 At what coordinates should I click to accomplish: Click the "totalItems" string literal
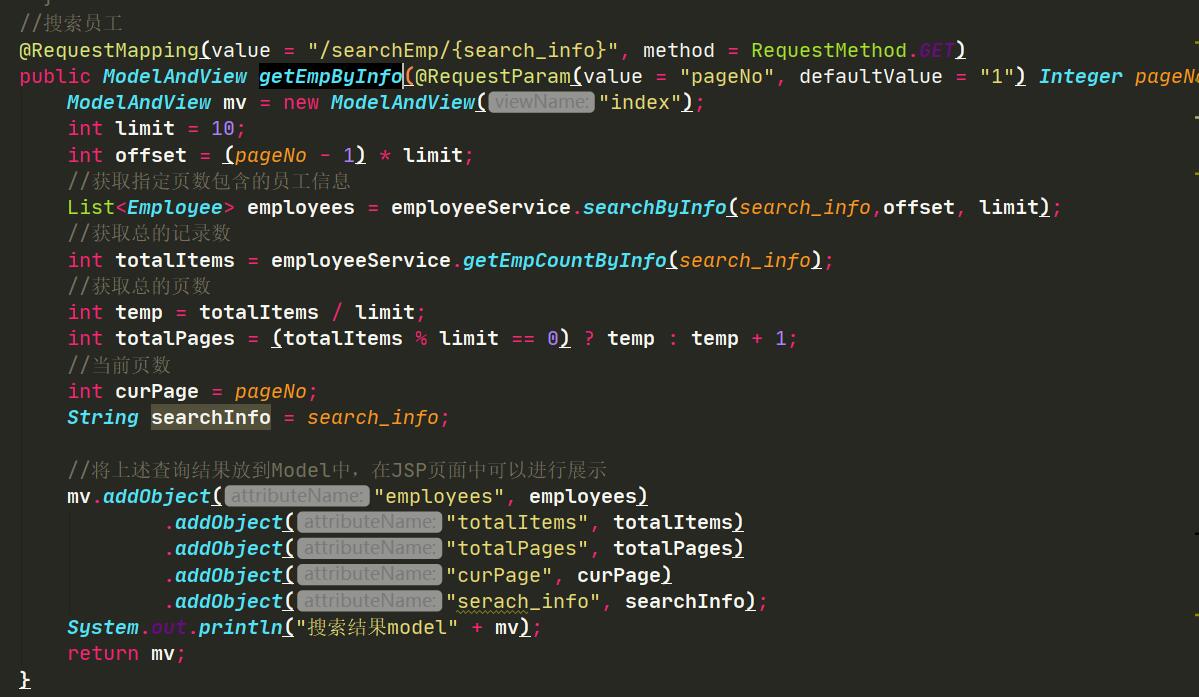pyautogui.click(x=517, y=522)
